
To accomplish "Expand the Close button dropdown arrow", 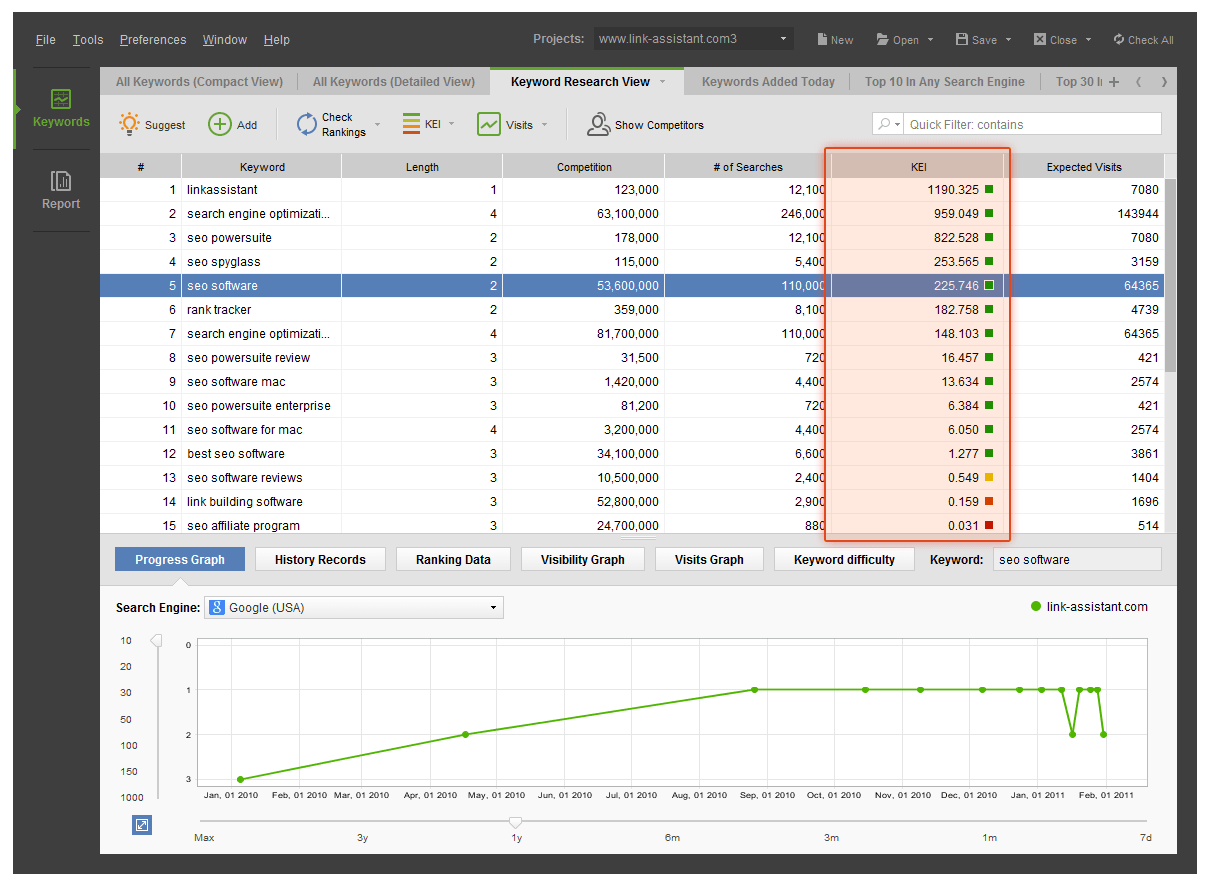I will coord(1088,40).
